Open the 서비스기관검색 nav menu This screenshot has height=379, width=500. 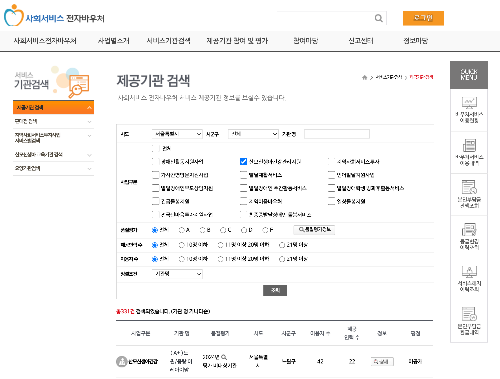click(168, 41)
